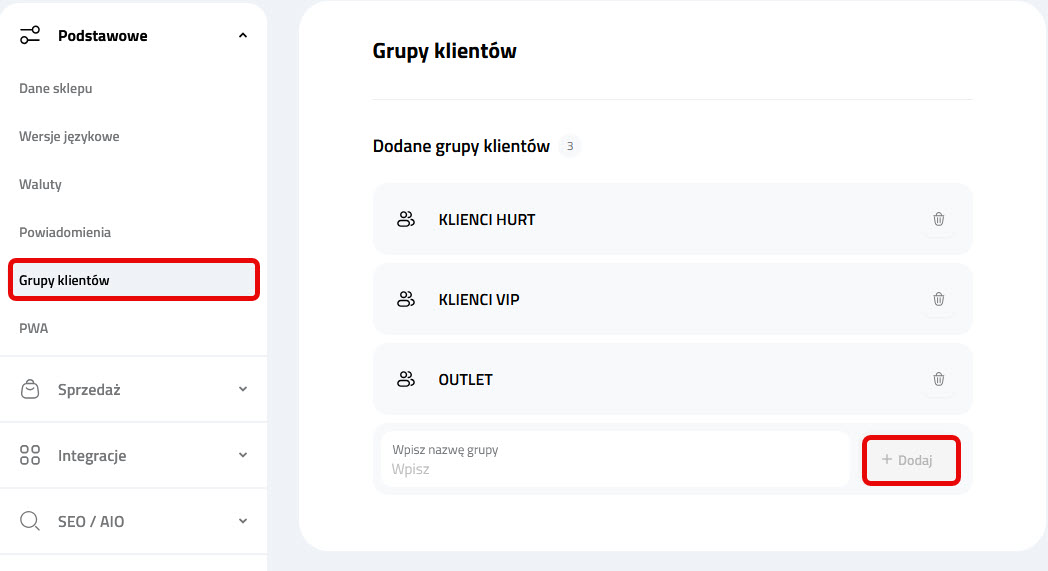Click the OUTLET group name
The image size is (1048, 571).
point(465,380)
